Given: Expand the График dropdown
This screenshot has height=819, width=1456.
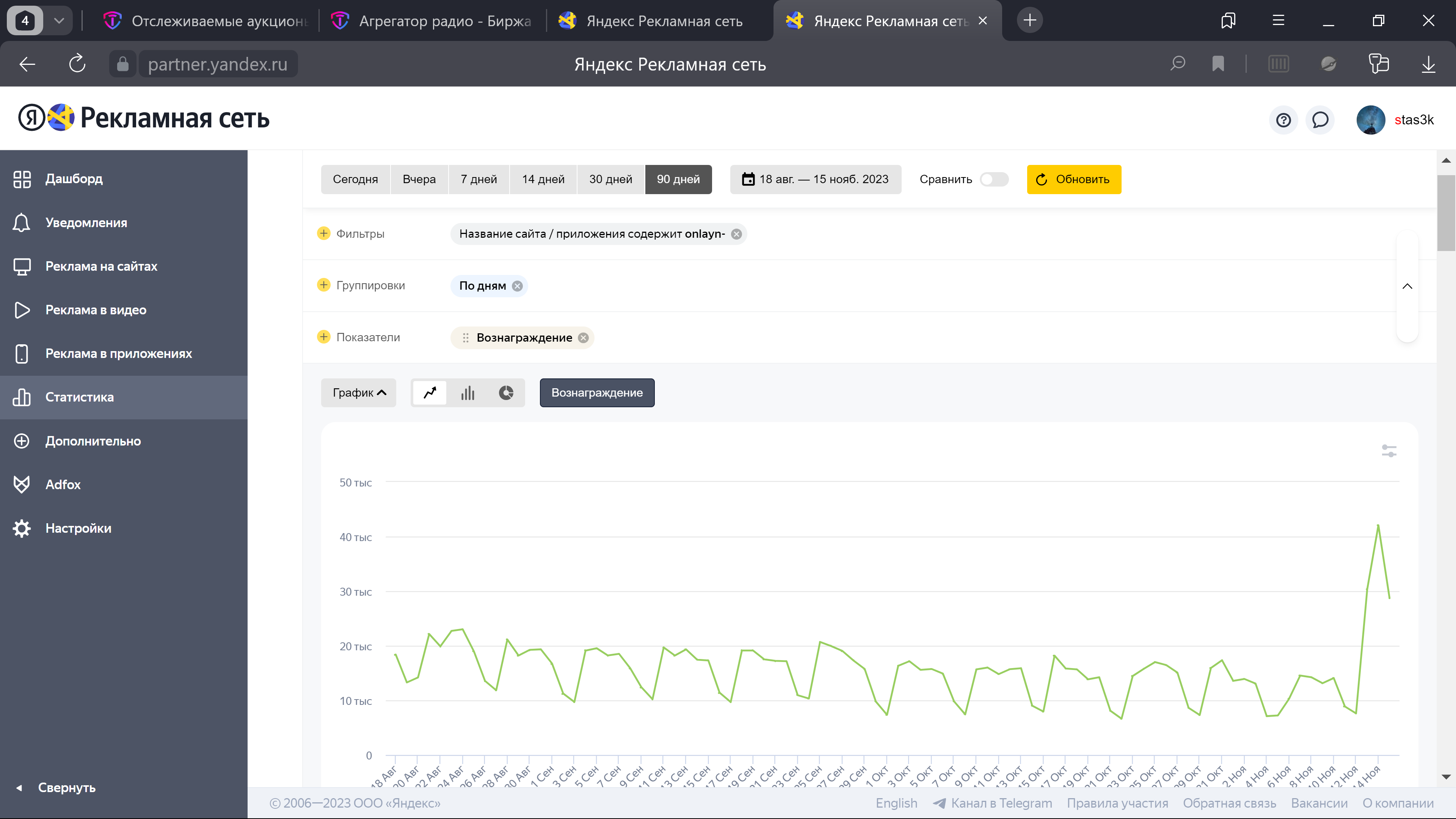Looking at the screenshot, I should (359, 393).
